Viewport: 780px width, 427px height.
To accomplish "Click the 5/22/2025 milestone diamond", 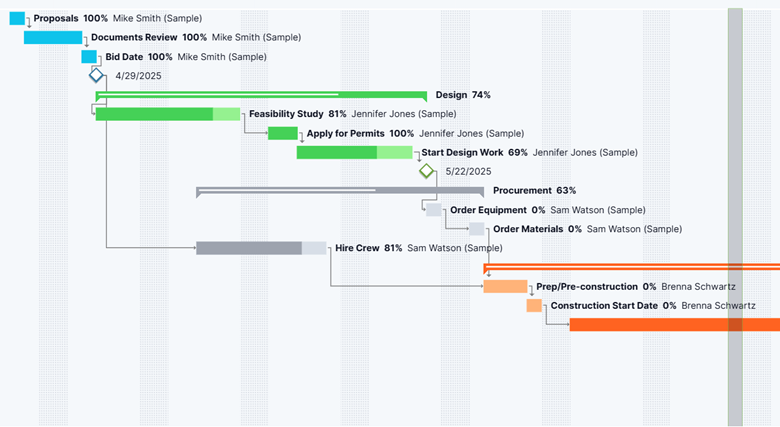I will pyautogui.click(x=427, y=171).
